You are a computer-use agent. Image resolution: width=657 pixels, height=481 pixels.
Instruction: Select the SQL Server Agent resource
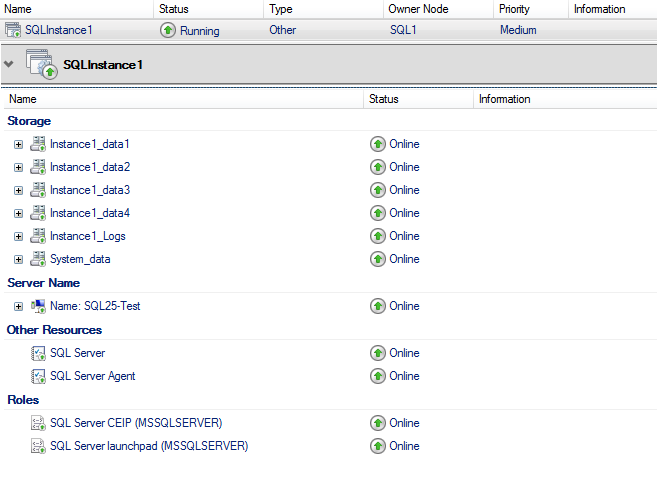(93, 376)
